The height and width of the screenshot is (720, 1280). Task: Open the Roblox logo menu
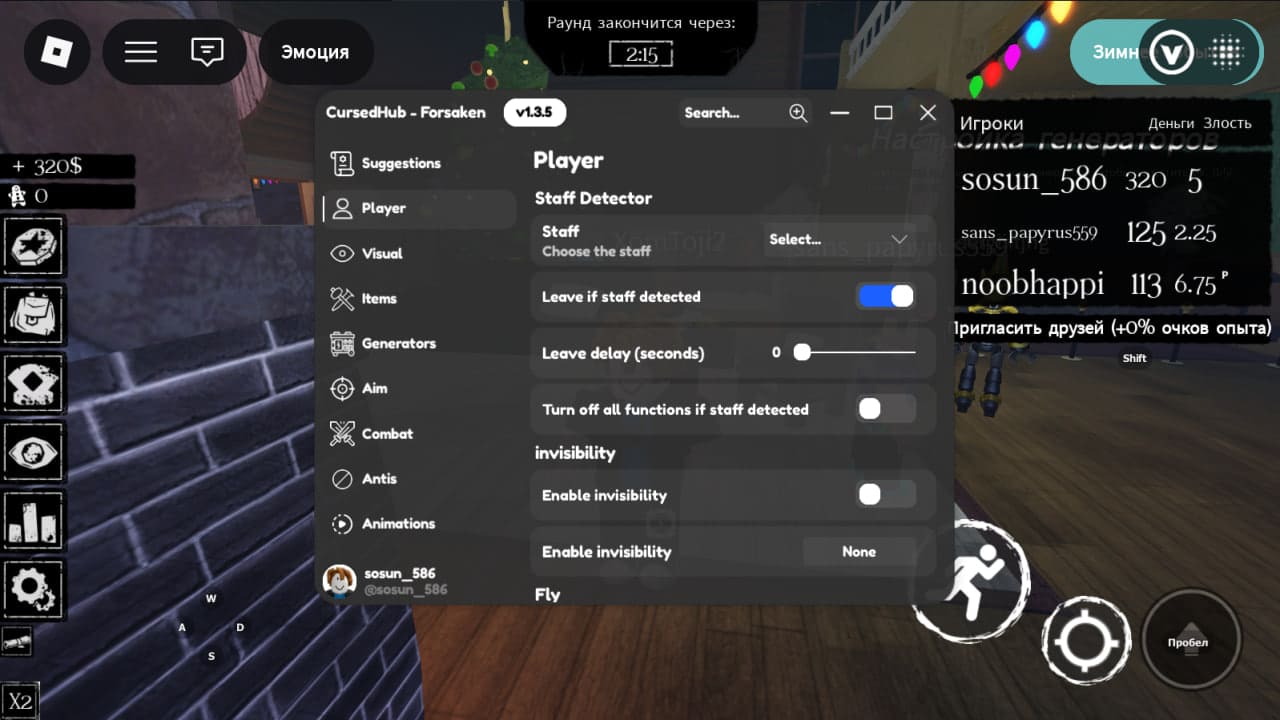click(x=57, y=52)
